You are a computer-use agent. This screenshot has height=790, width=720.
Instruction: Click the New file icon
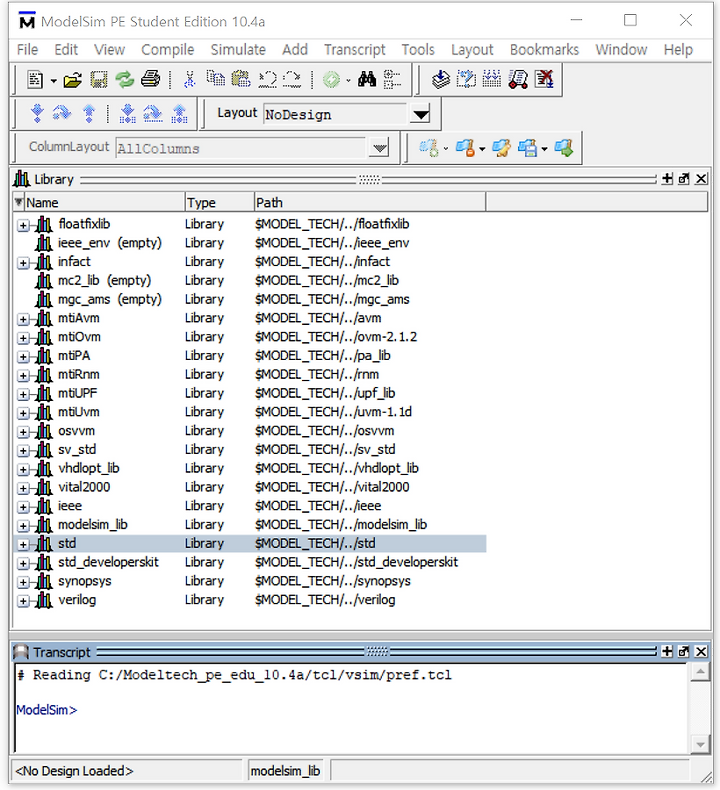click(x=35, y=80)
